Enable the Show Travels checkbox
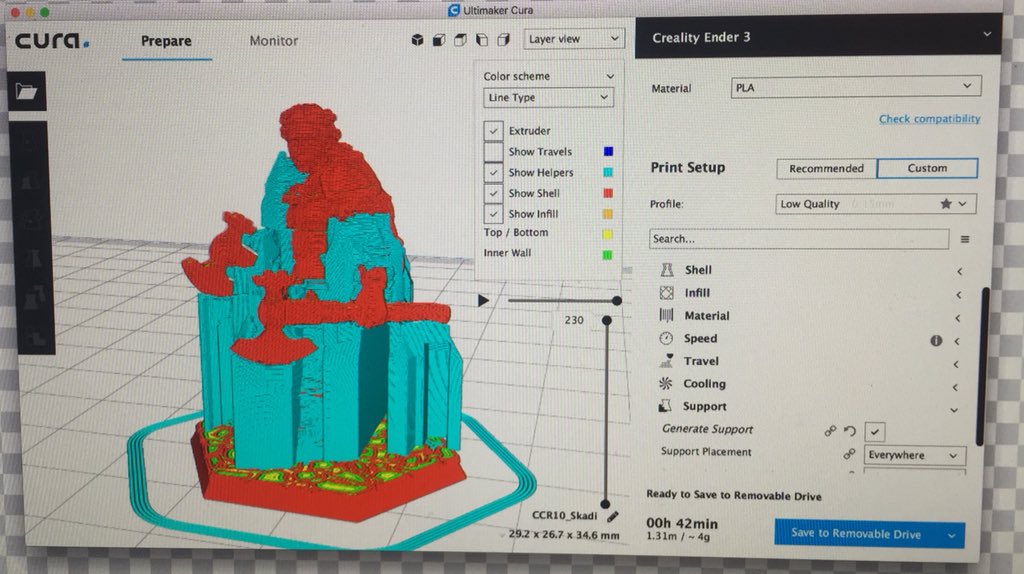The image size is (1024, 574). click(x=494, y=151)
